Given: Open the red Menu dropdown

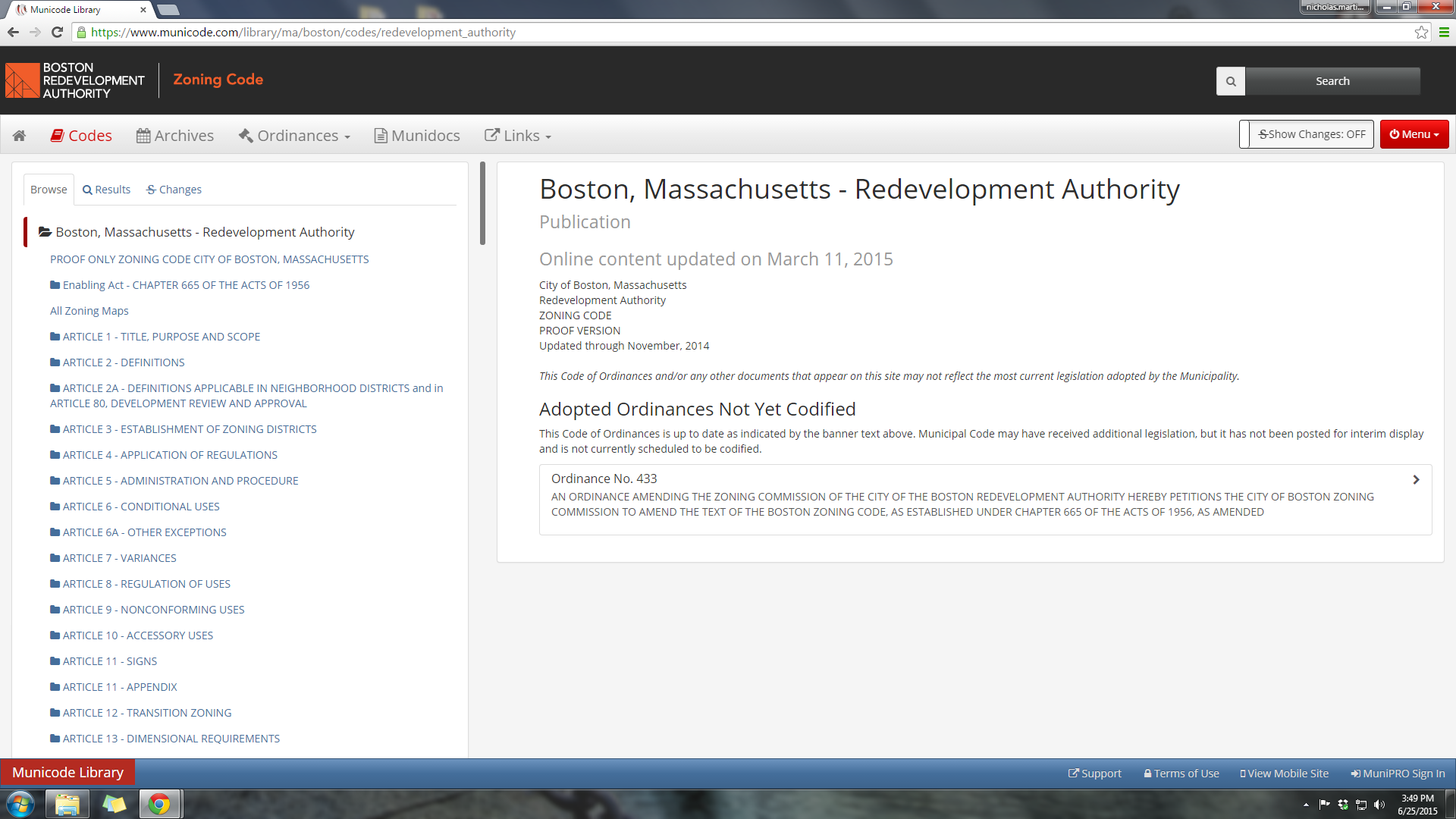Looking at the screenshot, I should pyautogui.click(x=1414, y=134).
